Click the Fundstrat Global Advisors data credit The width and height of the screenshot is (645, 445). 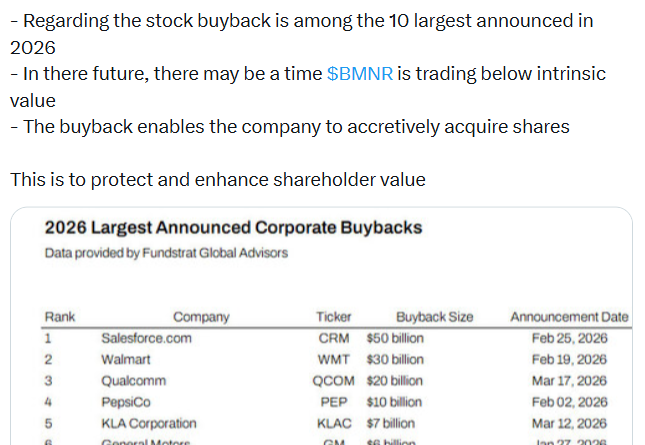[x=166, y=253]
